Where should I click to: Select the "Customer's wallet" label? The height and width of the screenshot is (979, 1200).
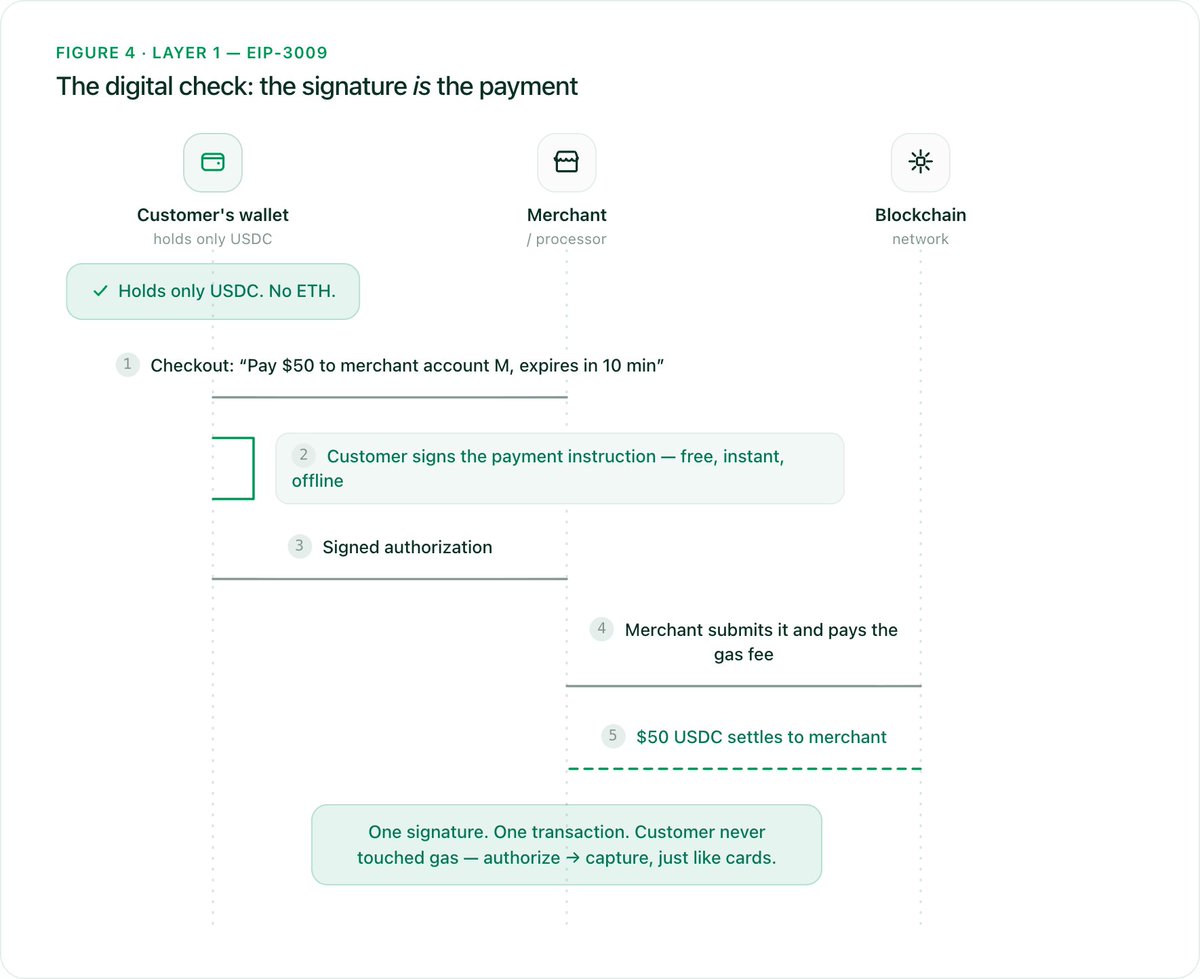coord(213,215)
